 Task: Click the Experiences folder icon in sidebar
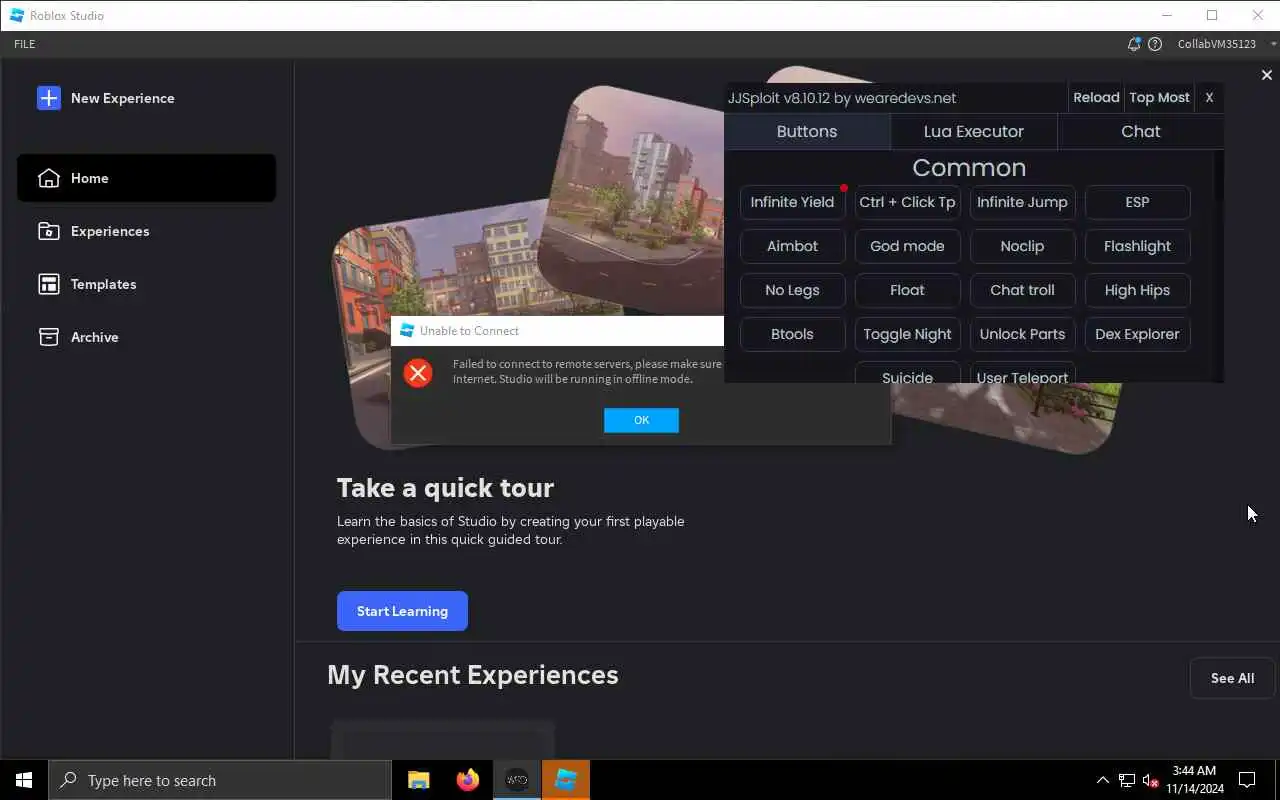[48, 231]
